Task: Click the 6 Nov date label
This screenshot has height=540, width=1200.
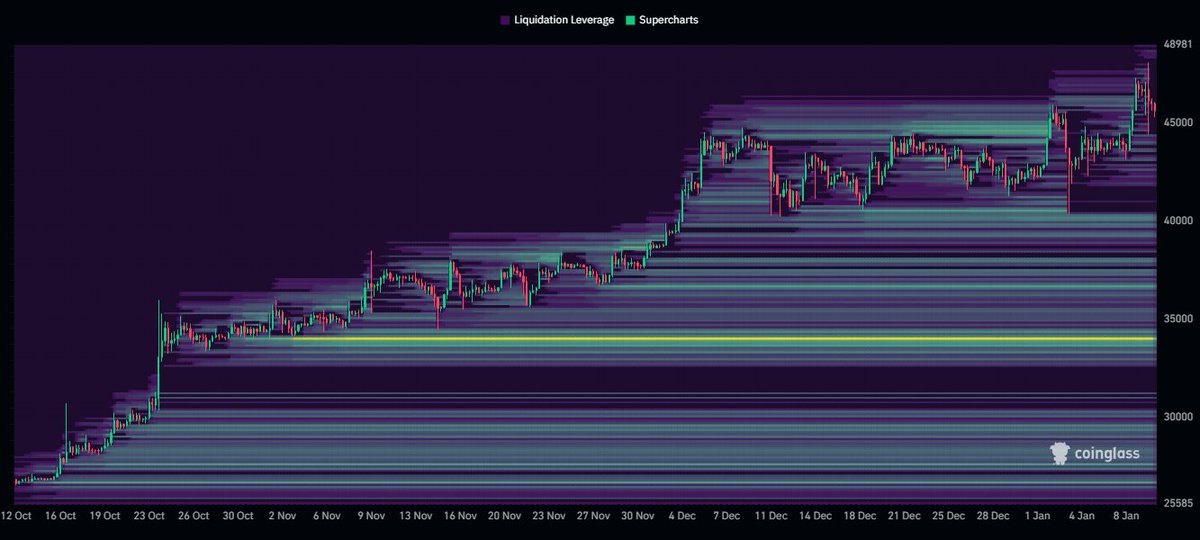Action: [x=327, y=517]
